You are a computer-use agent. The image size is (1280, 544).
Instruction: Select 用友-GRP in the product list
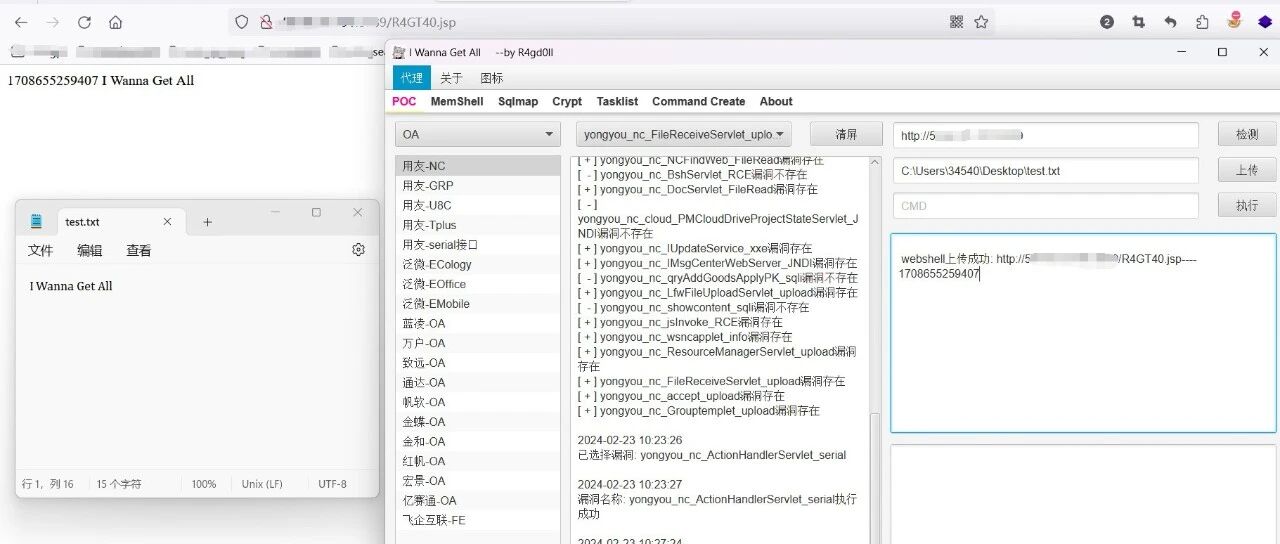(478, 186)
